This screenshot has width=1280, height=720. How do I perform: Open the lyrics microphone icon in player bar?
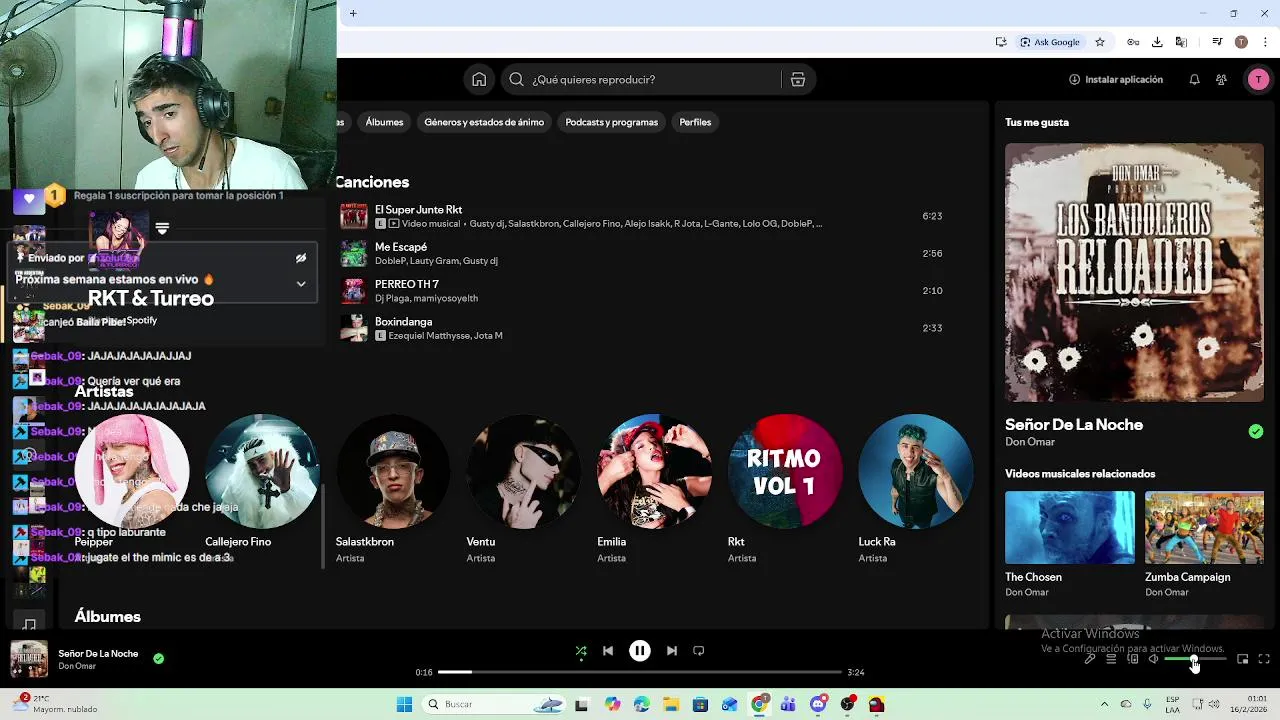[x=1090, y=659]
